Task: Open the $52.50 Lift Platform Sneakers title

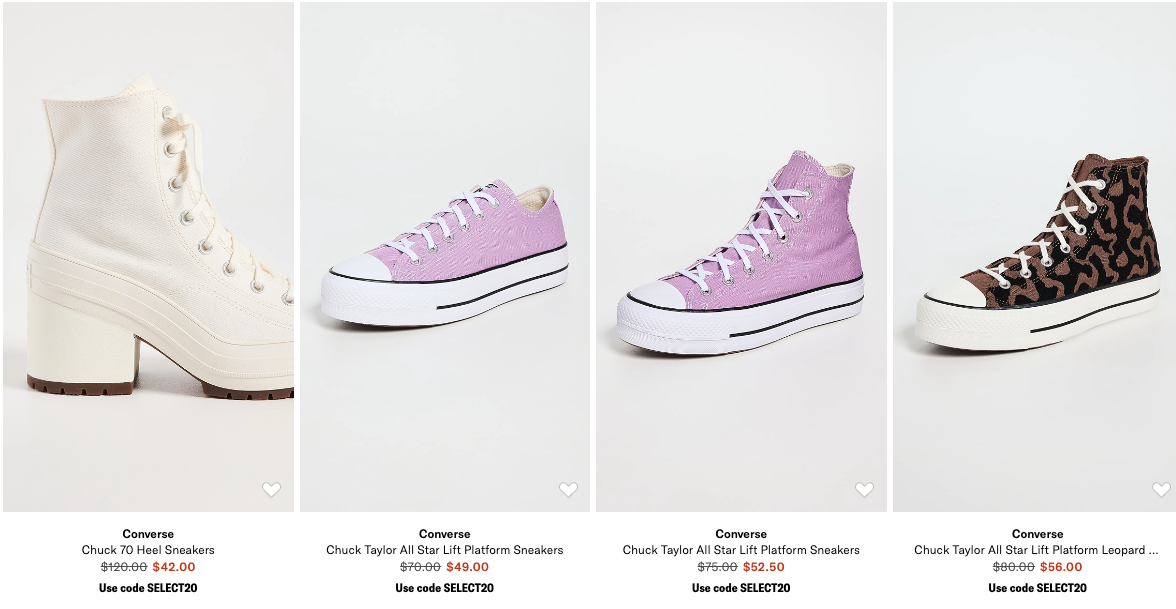Action: (x=741, y=550)
